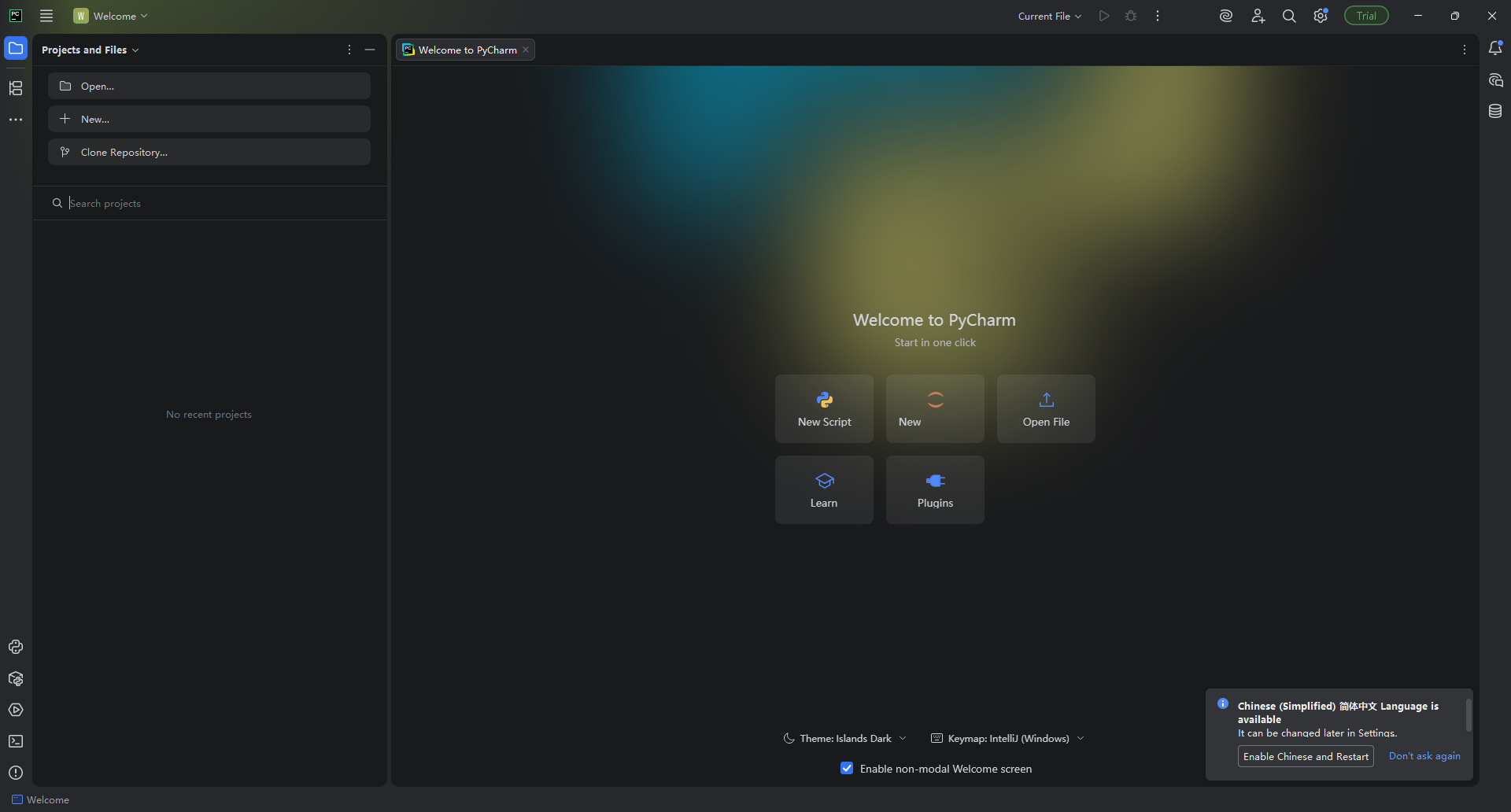This screenshot has width=1511, height=812.
Task: Click the Database tool window icon
Action: click(1495, 111)
